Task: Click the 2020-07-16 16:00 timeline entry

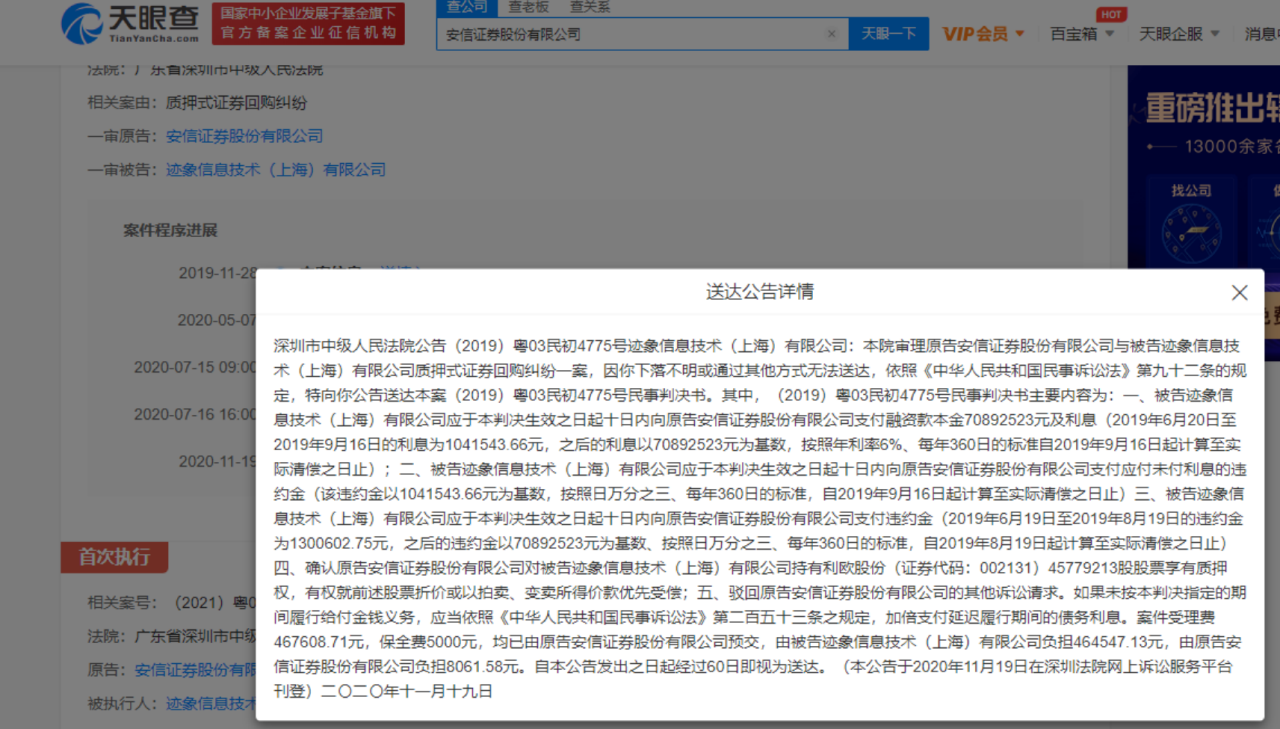Action: [x=195, y=414]
